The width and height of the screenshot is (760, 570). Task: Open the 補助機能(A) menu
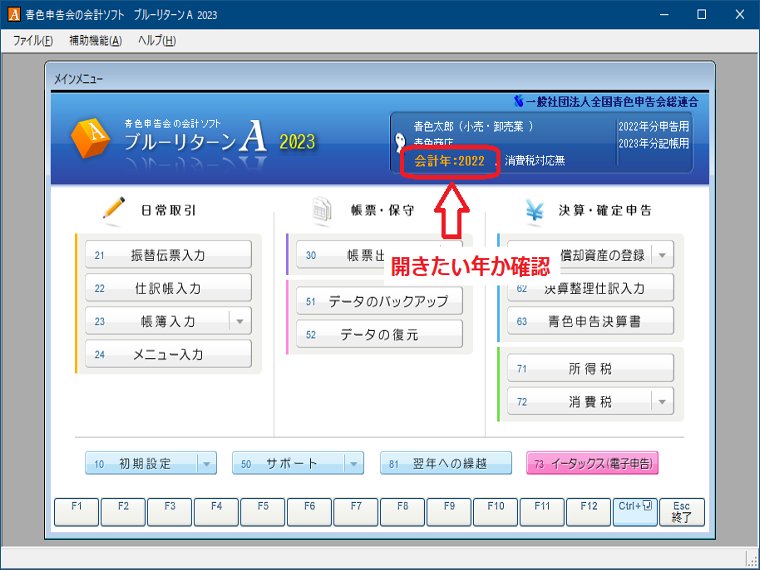(x=95, y=41)
